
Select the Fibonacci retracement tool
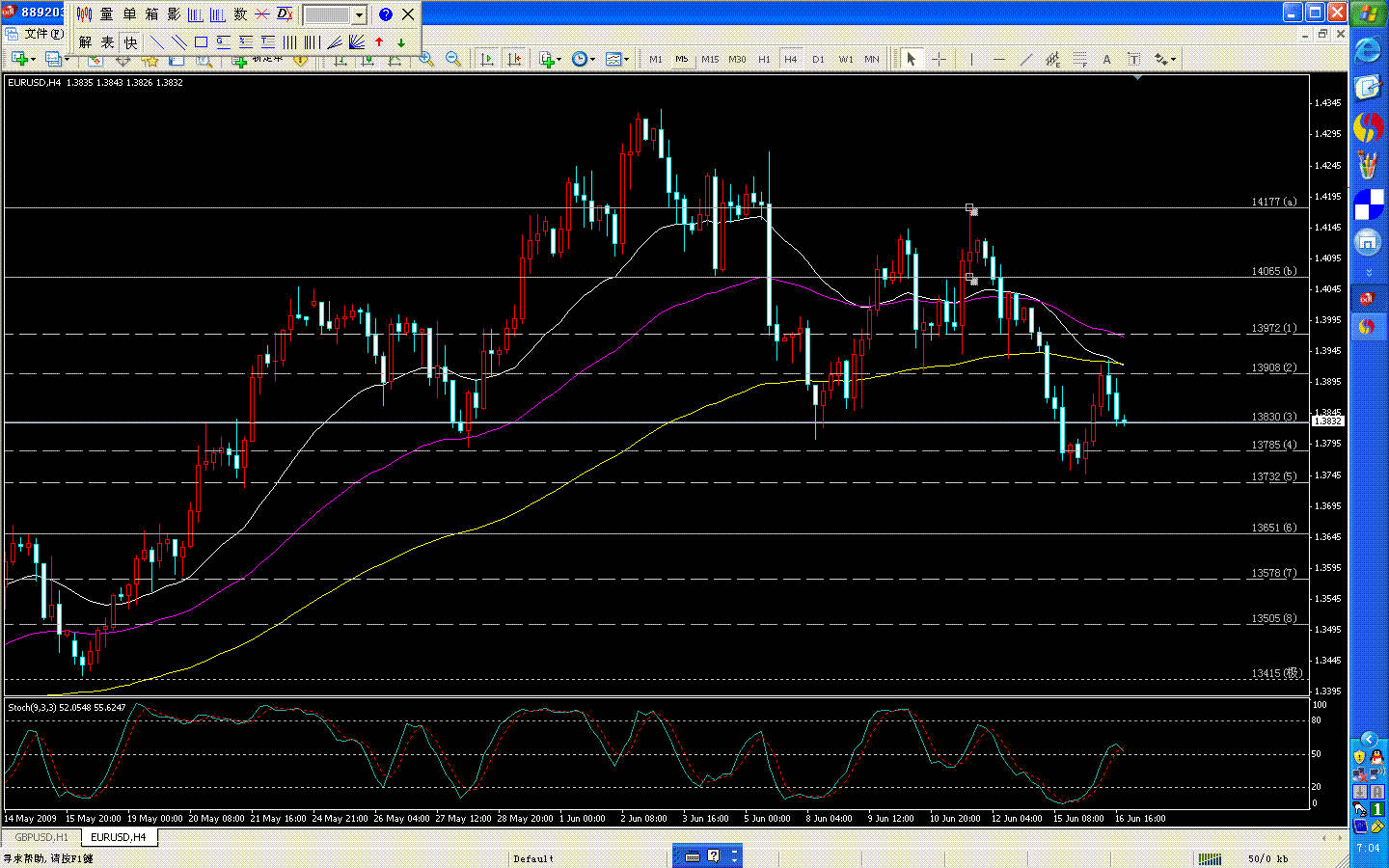point(1079,59)
